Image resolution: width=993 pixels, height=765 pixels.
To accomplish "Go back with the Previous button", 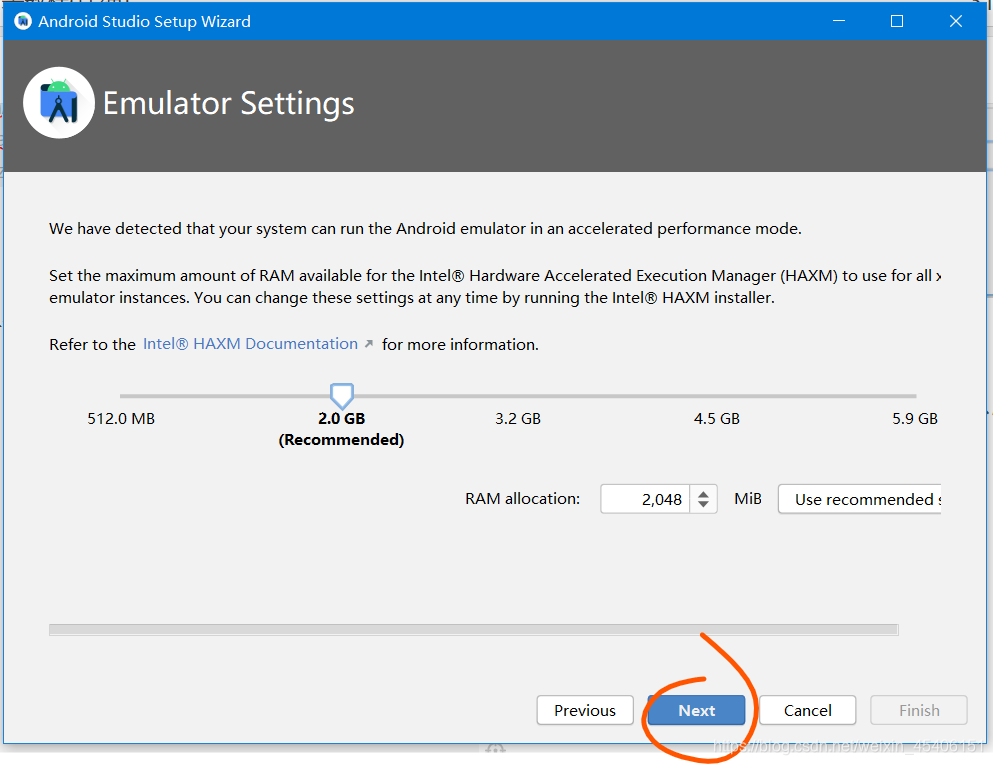I will (x=585, y=710).
